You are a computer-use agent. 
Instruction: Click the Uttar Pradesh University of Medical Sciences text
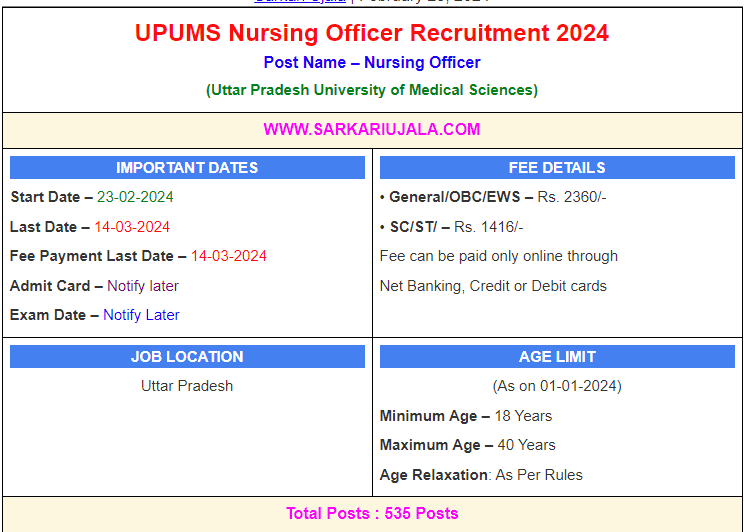click(x=372, y=90)
